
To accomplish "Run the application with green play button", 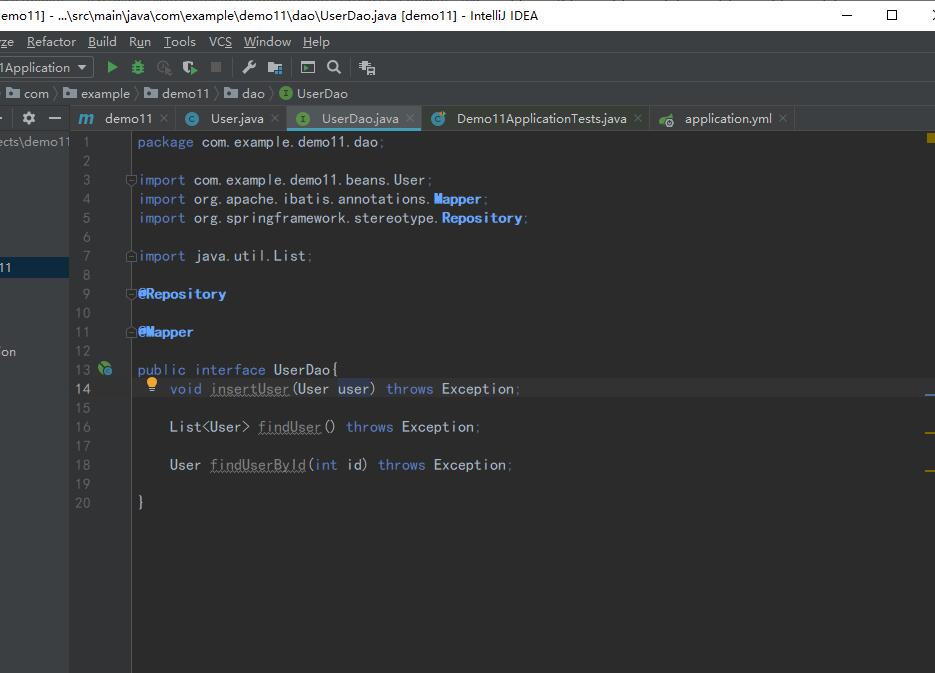I will [x=112, y=68].
